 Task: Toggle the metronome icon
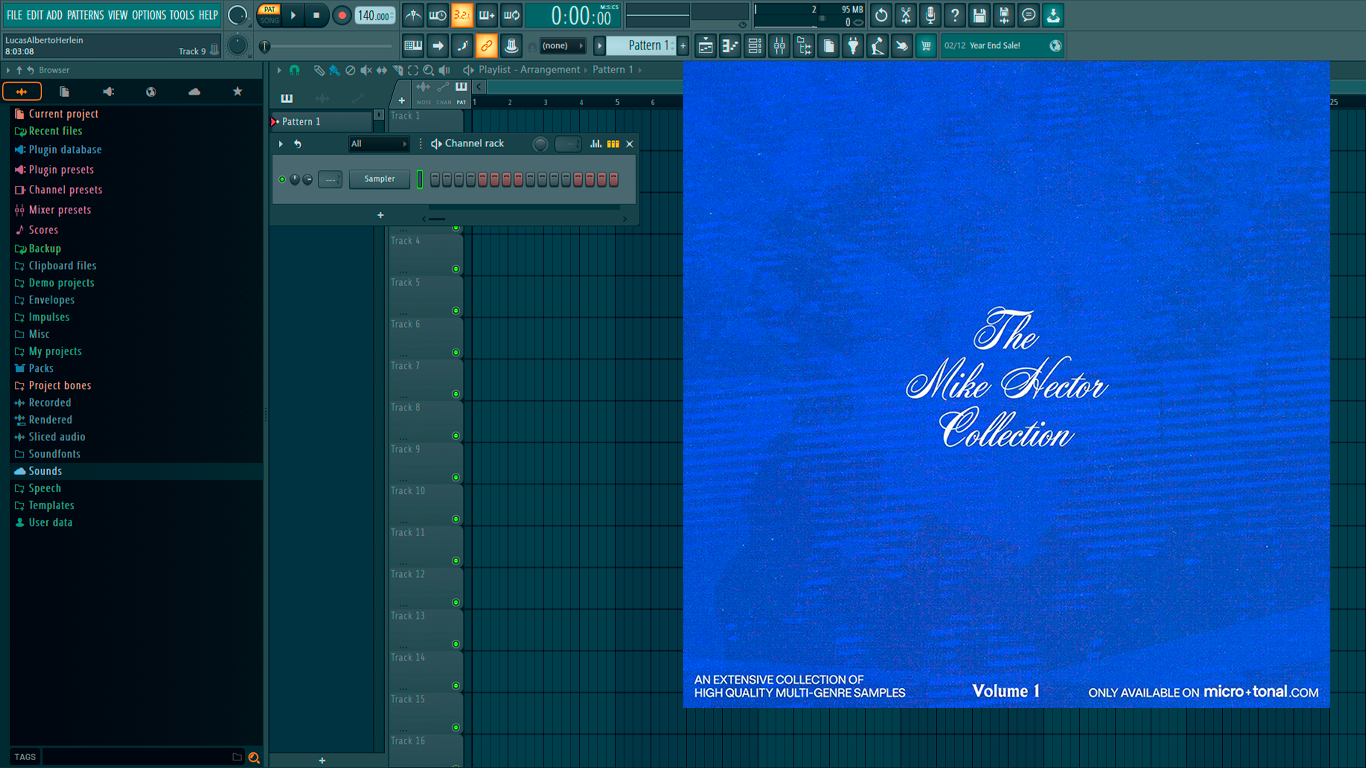coord(413,15)
